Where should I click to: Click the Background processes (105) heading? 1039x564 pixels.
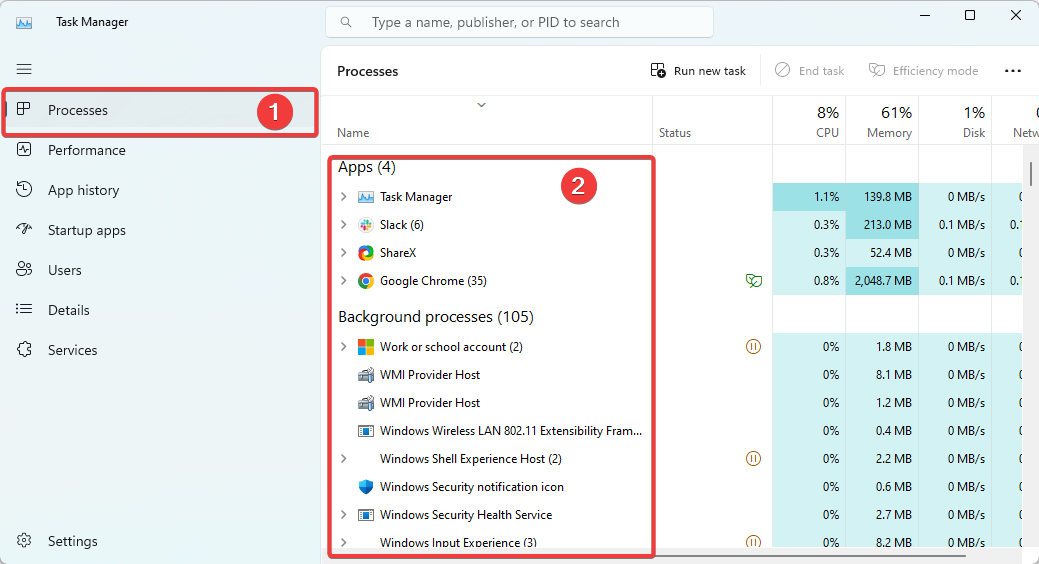(x=436, y=317)
